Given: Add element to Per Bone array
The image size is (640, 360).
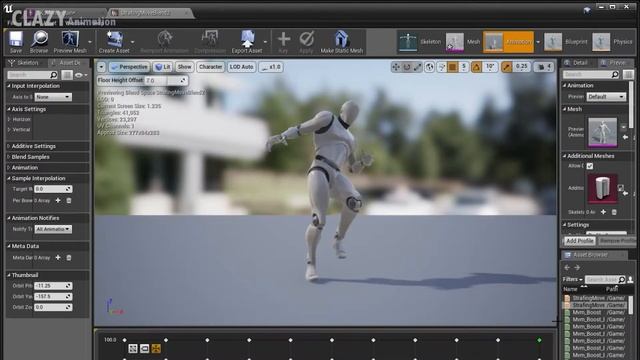Looking at the screenshot, I should coord(58,200).
